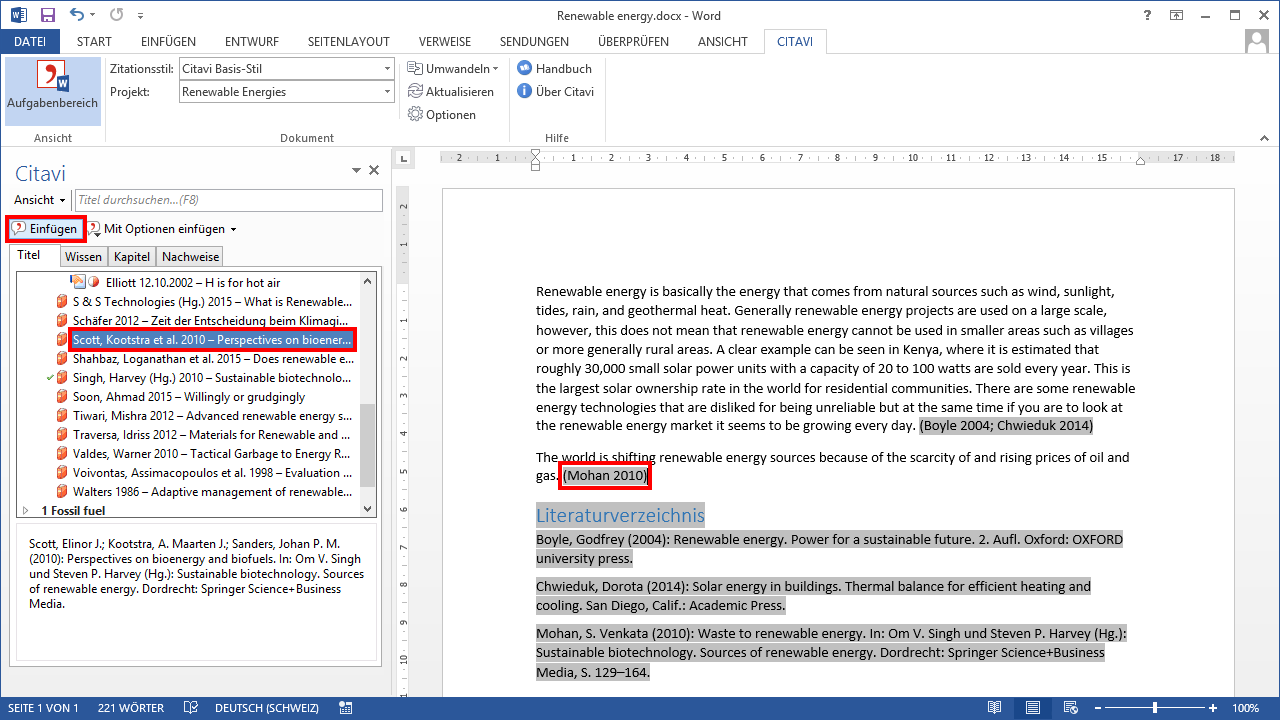Switch to the SEITENLAYOUT ribbon tab

349,41
